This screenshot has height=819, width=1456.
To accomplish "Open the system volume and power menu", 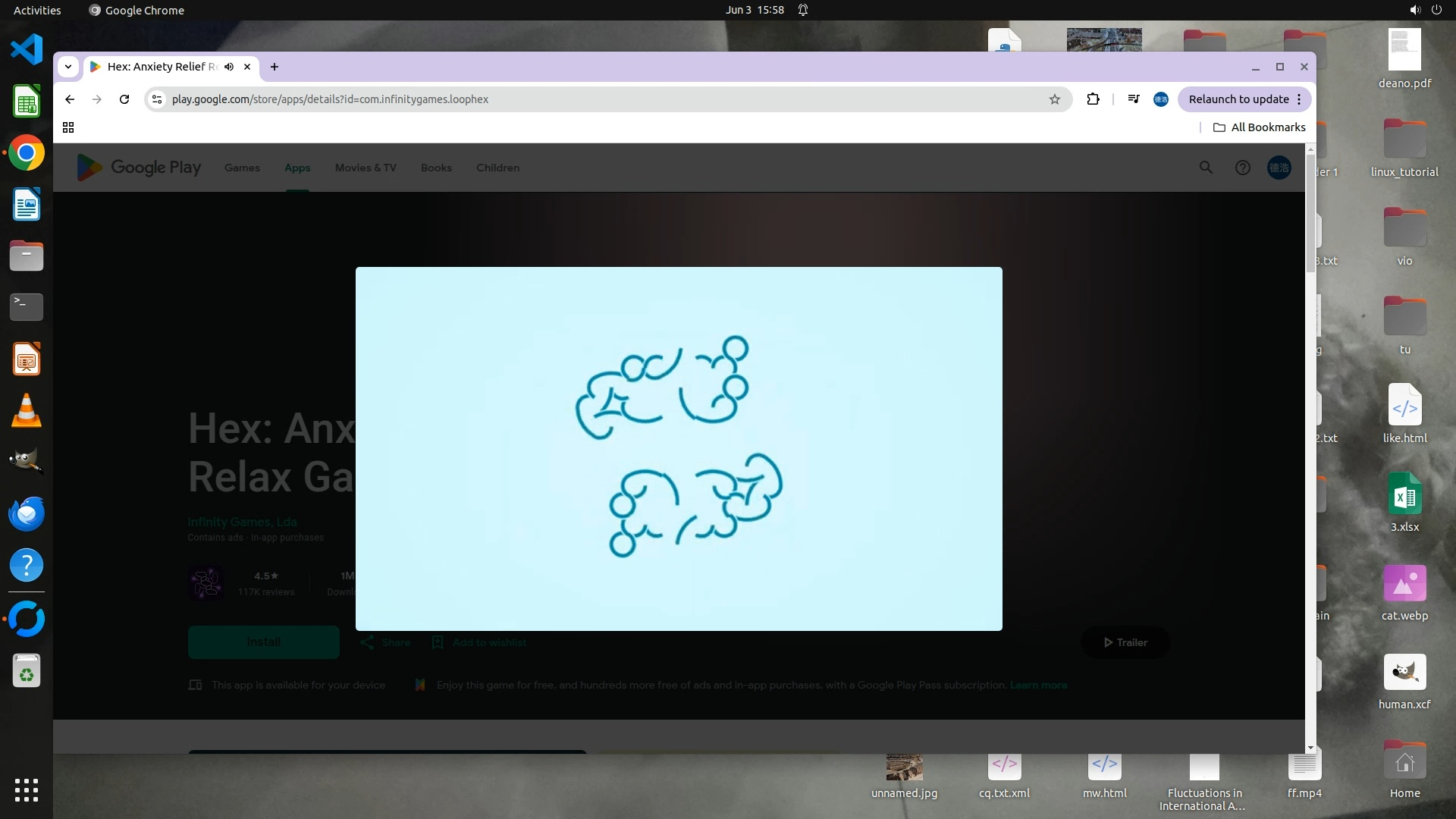I will pyautogui.click(x=1425, y=10).
